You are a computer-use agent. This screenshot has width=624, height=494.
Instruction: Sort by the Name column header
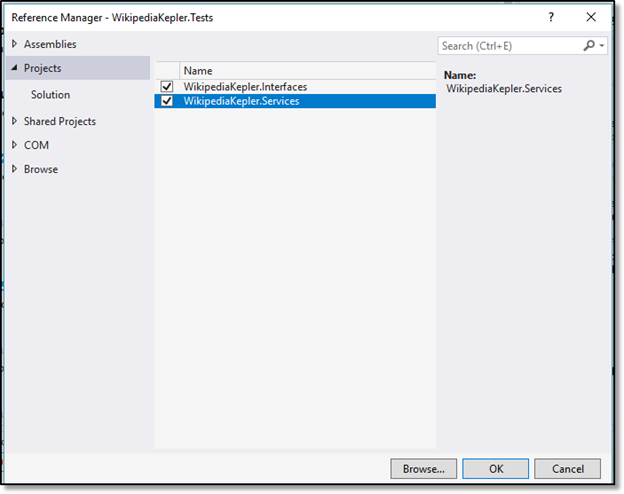[x=307, y=70]
